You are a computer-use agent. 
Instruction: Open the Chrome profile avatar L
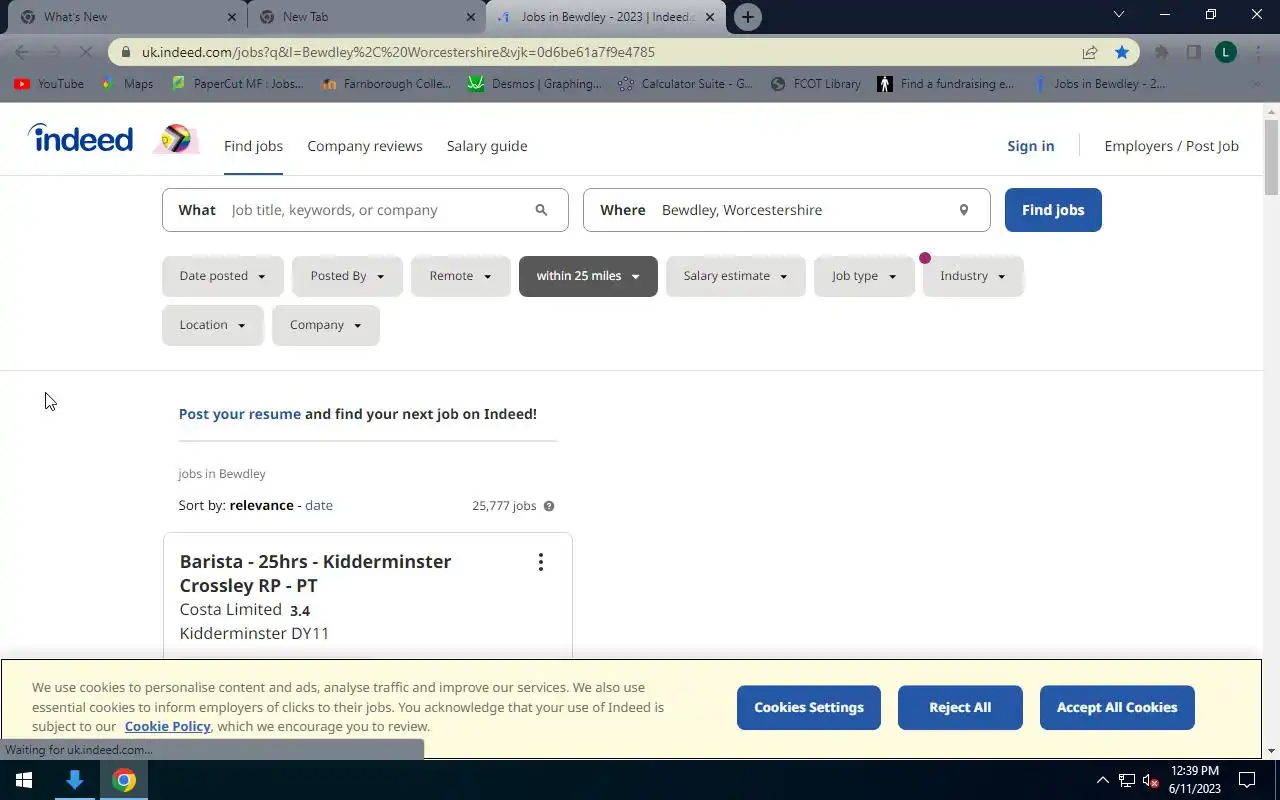tap(1226, 52)
